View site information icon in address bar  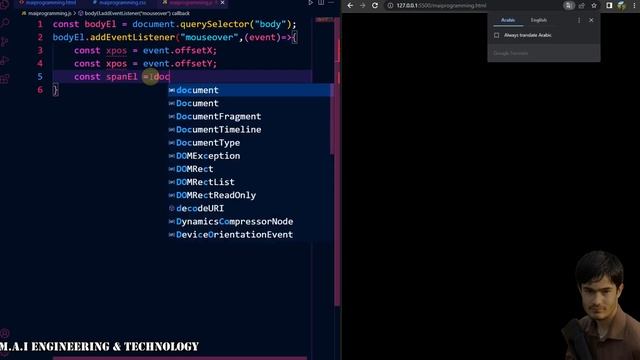390,6
